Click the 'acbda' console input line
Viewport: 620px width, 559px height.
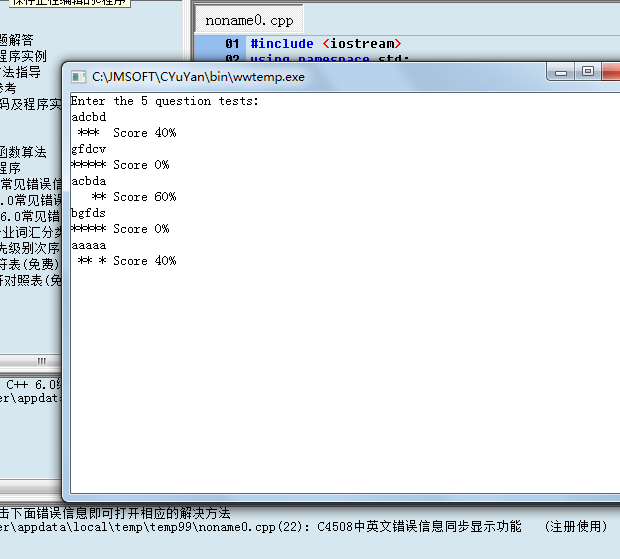[89, 181]
